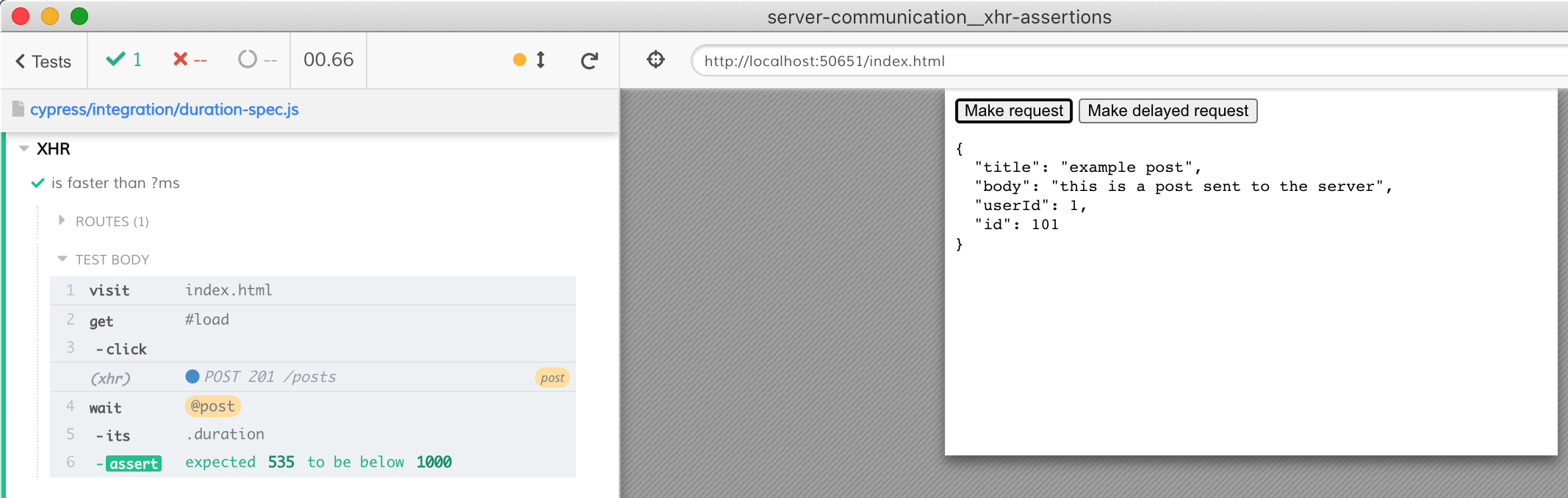Screen dimensions: 1568x498
Task: Expand the ROUTES (1) section
Action: (112, 222)
